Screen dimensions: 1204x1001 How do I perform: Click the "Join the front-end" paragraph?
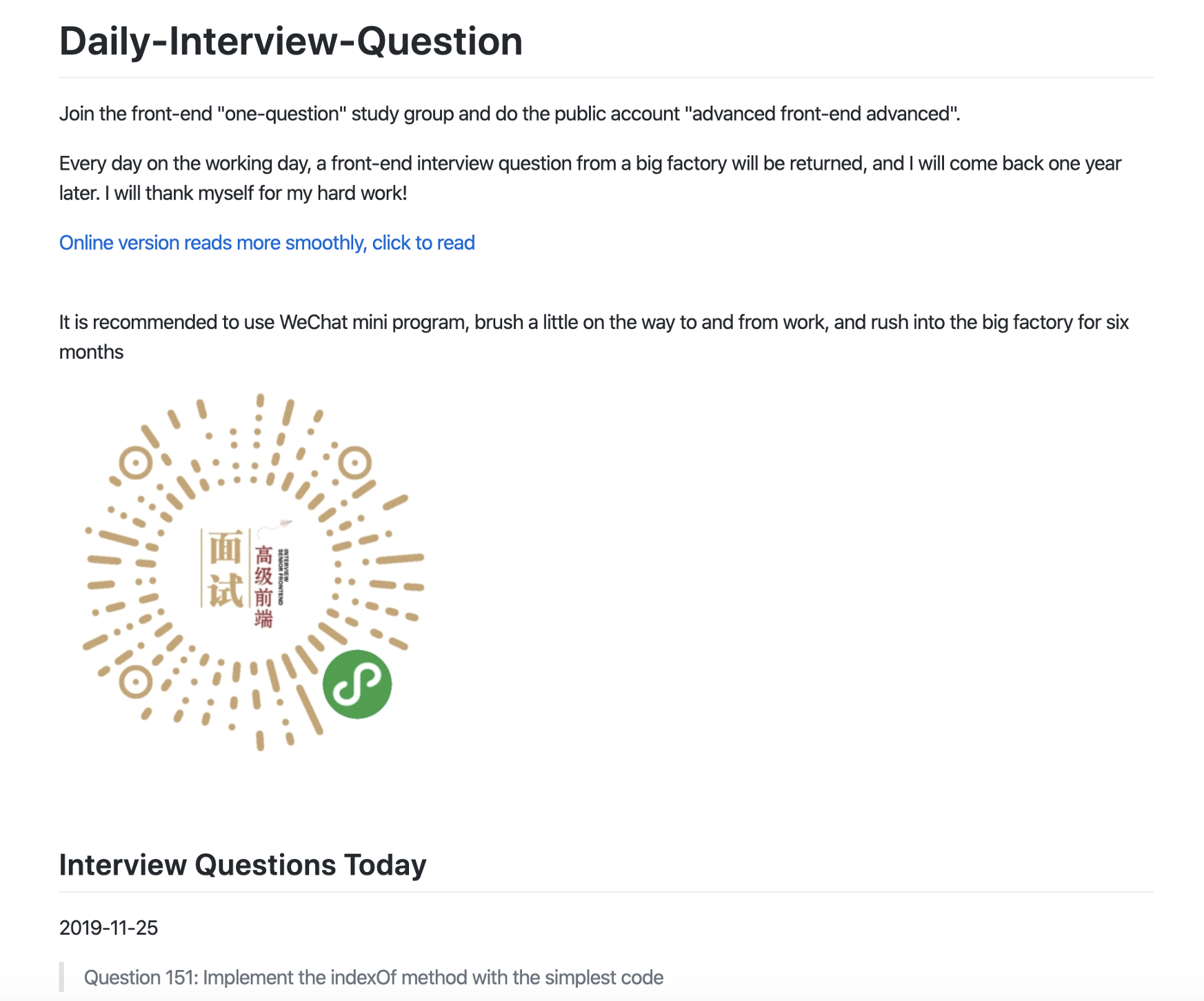click(x=509, y=114)
